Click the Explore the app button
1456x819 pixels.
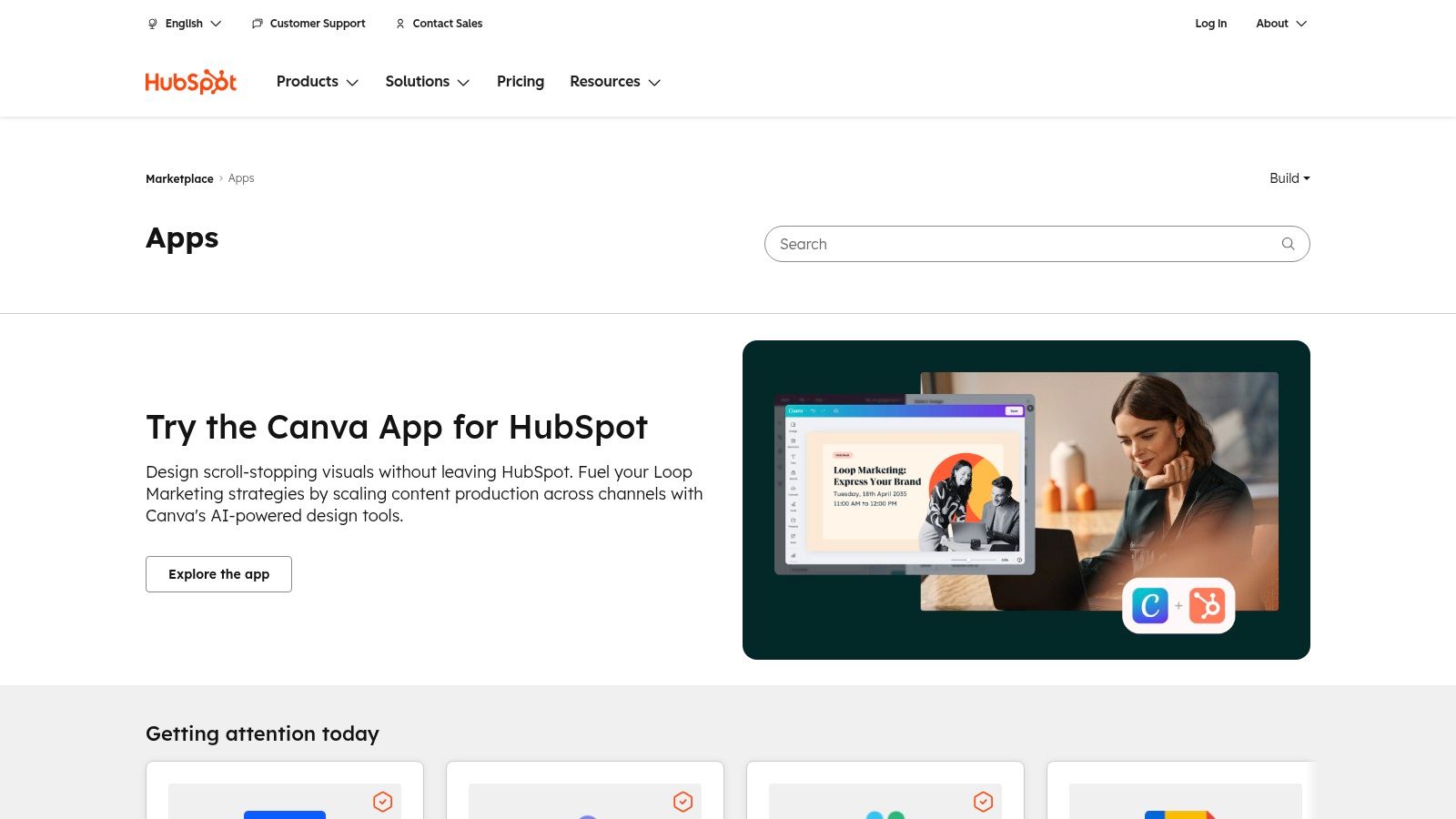point(218,574)
